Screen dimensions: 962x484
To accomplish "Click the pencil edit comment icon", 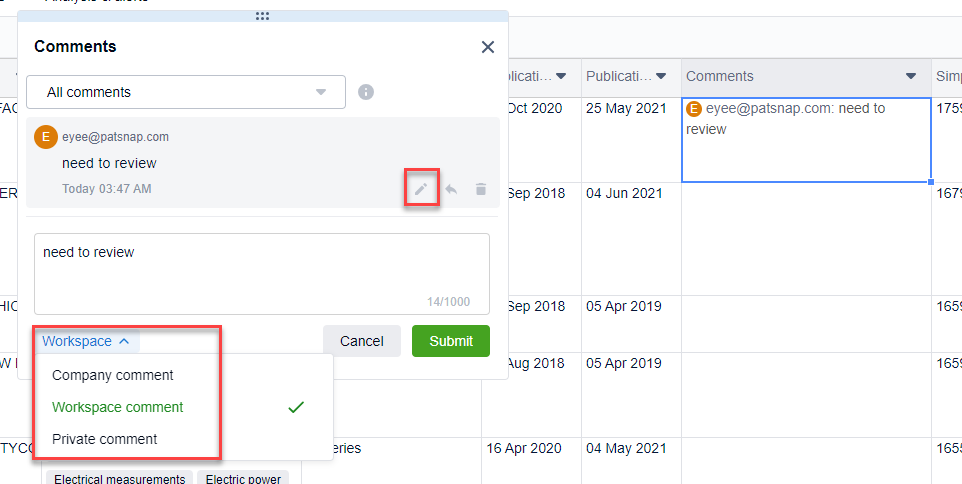I will (x=421, y=189).
